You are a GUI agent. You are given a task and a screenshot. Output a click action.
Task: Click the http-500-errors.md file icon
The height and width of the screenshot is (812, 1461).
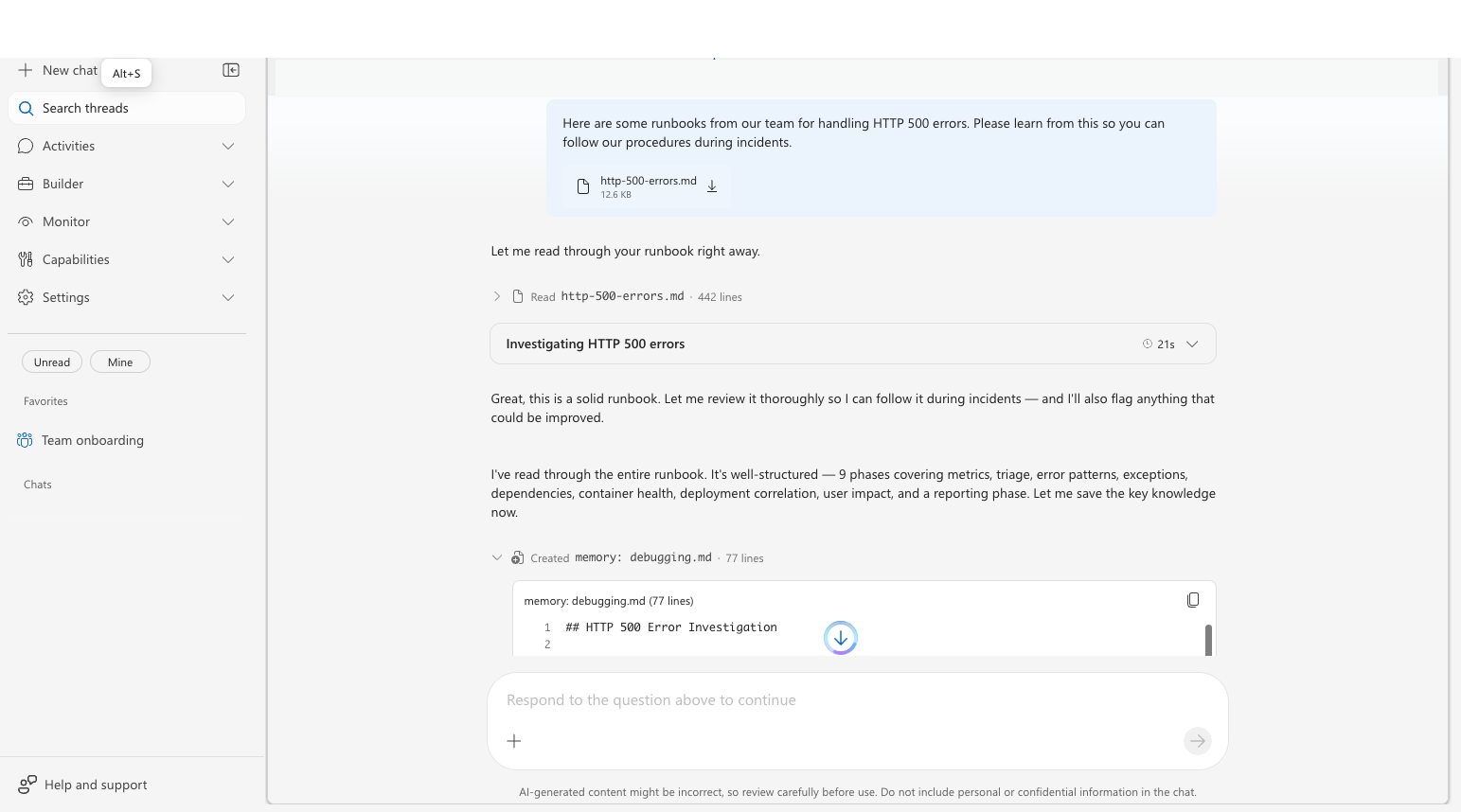[583, 186]
